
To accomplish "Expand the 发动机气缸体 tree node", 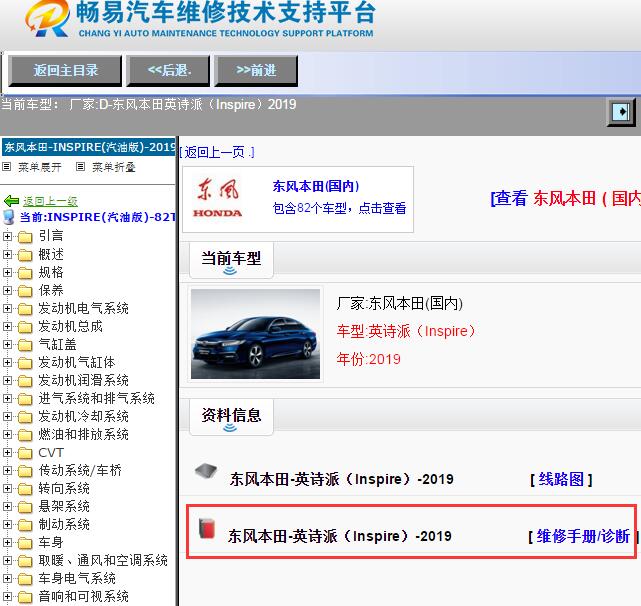I will coord(7,362).
